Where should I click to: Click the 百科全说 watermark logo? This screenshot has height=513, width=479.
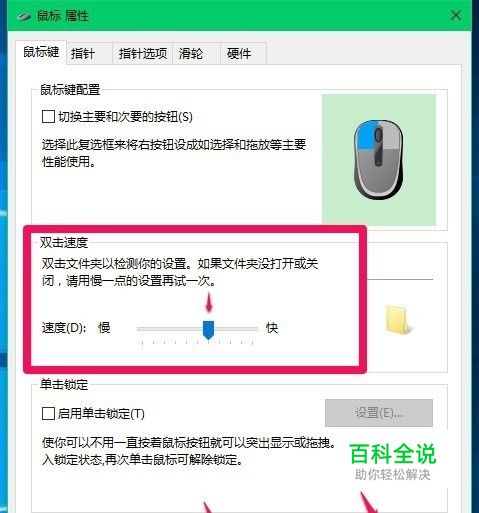[393, 462]
